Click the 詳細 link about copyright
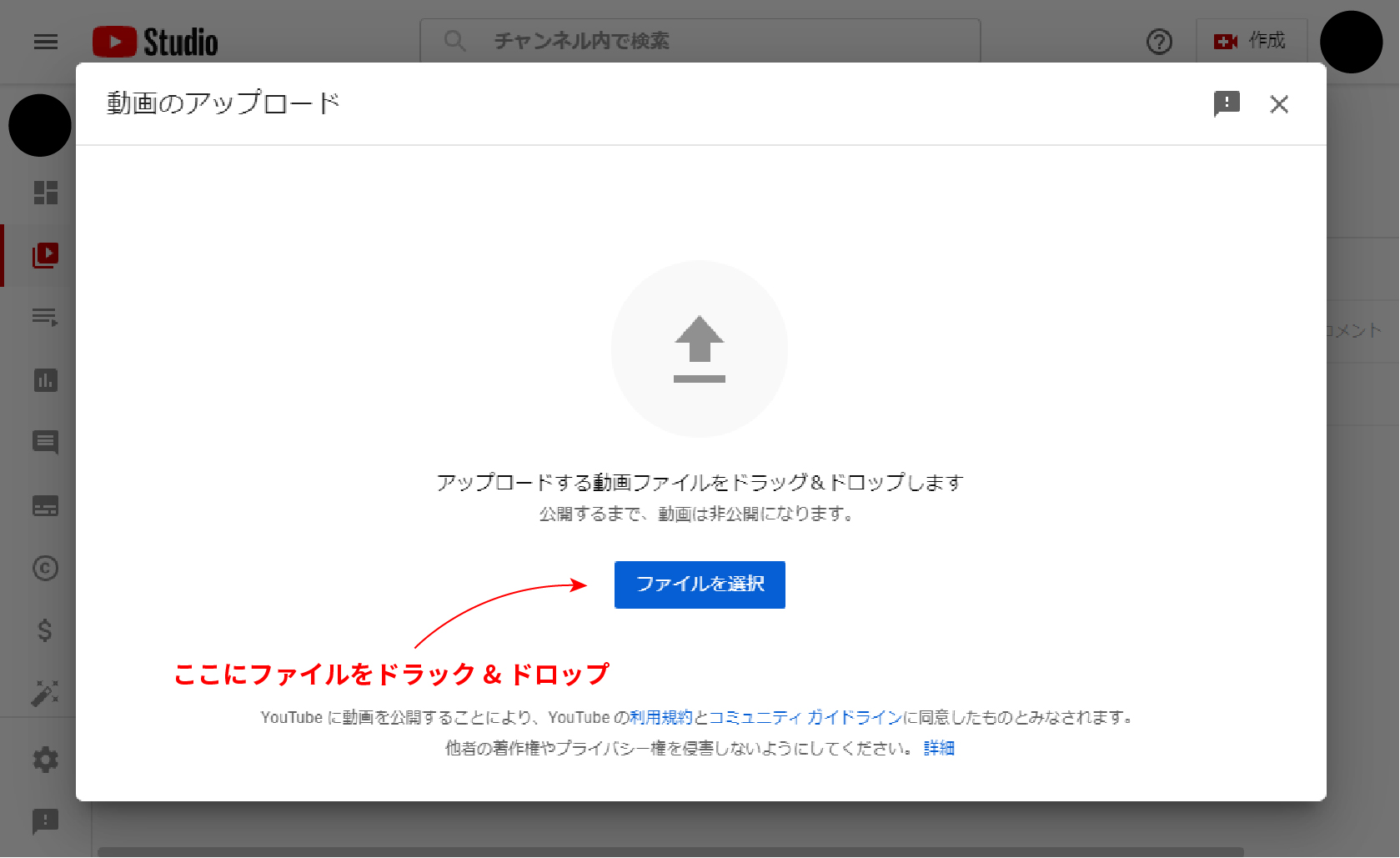Screen dimensions: 1400x858 point(938,748)
